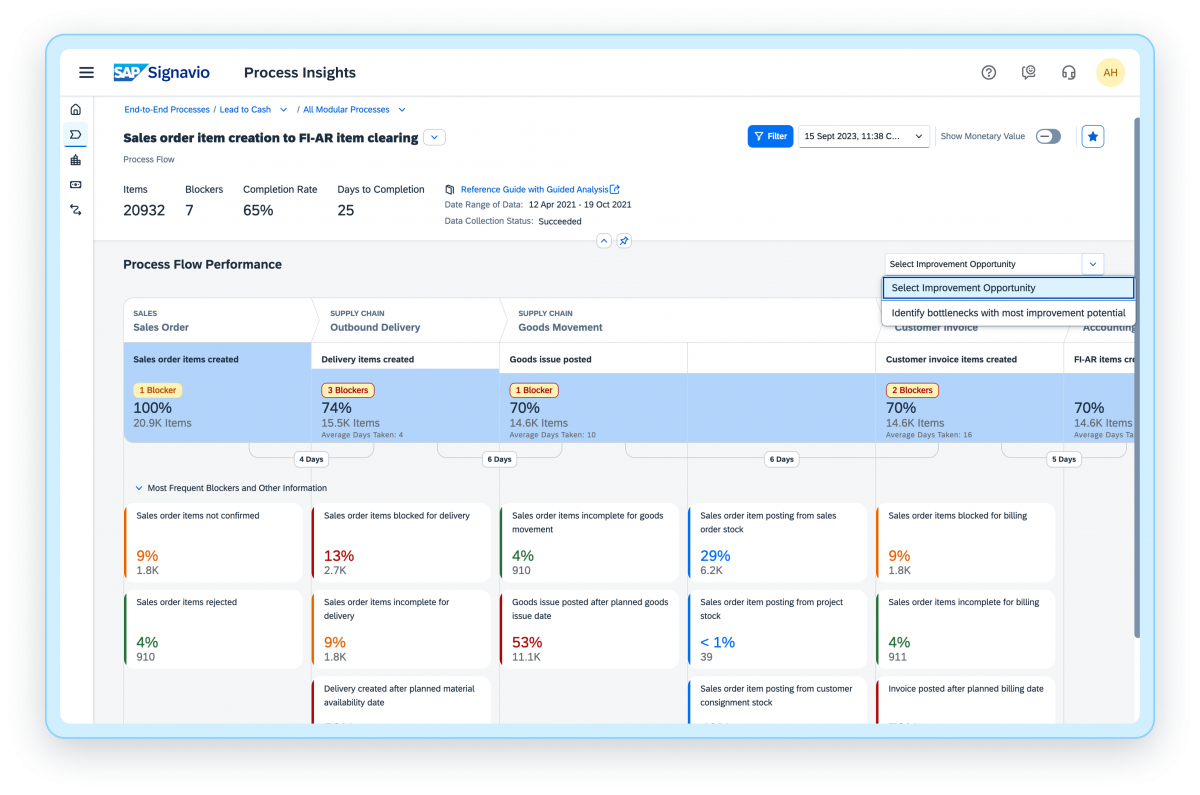
Task: Open the Reference Guide with Guided Analysis link
Action: [x=537, y=189]
